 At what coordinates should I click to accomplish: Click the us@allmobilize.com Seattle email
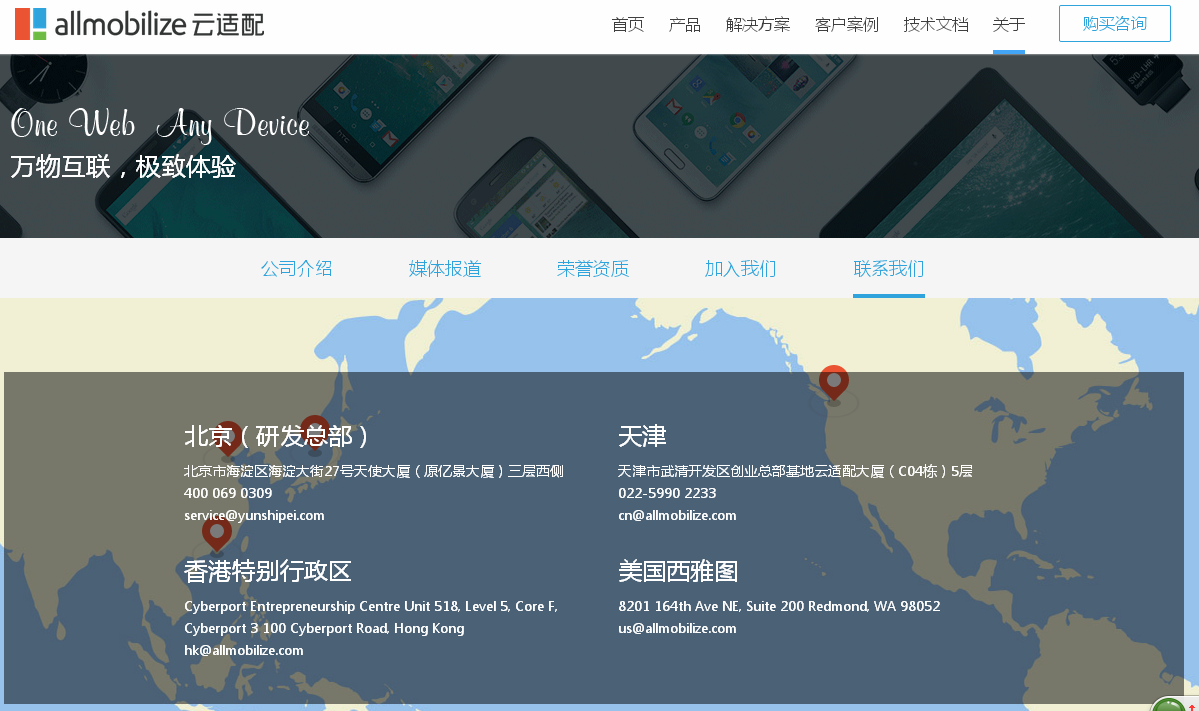[x=677, y=629]
